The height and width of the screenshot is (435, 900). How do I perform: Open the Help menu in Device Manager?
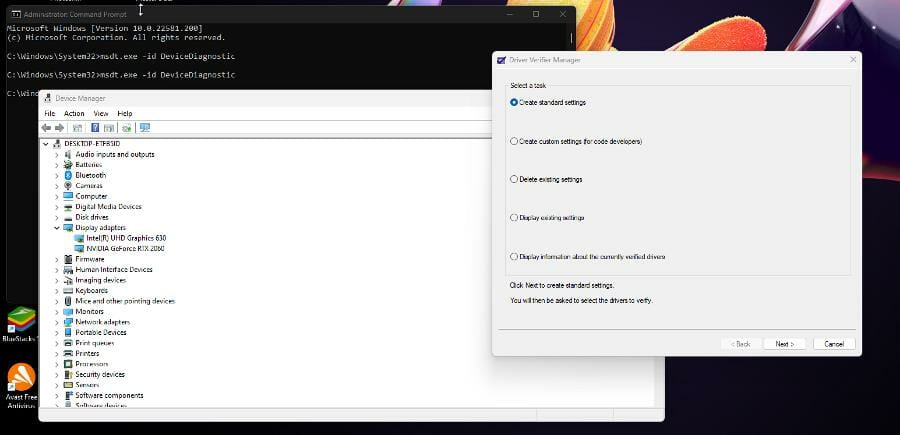pos(125,114)
